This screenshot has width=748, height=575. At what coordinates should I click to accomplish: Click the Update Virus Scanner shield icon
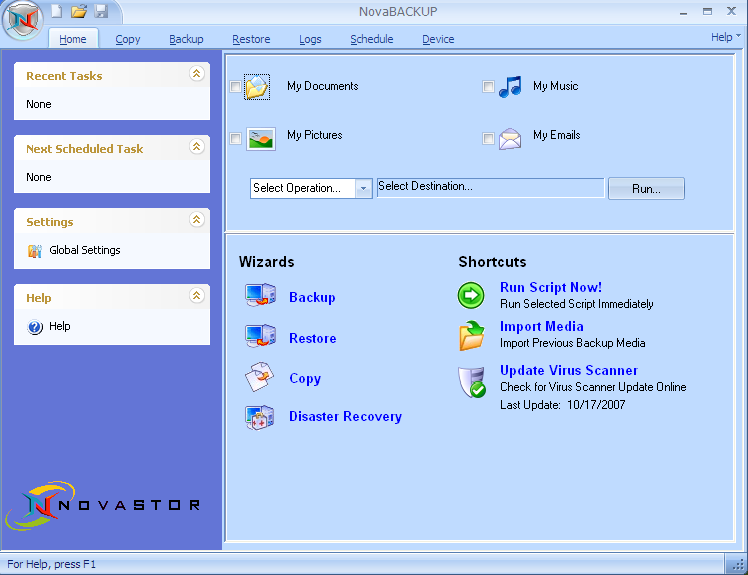472,382
